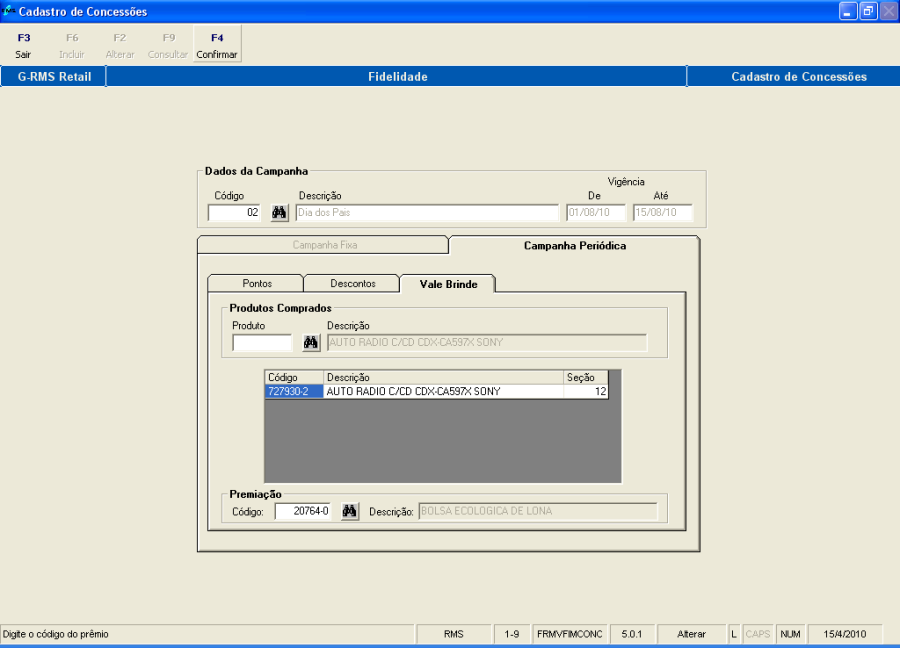Viewport: 900px width, 648px height.
Task: Open the Campanha Fixa tab
Action: coord(324,245)
